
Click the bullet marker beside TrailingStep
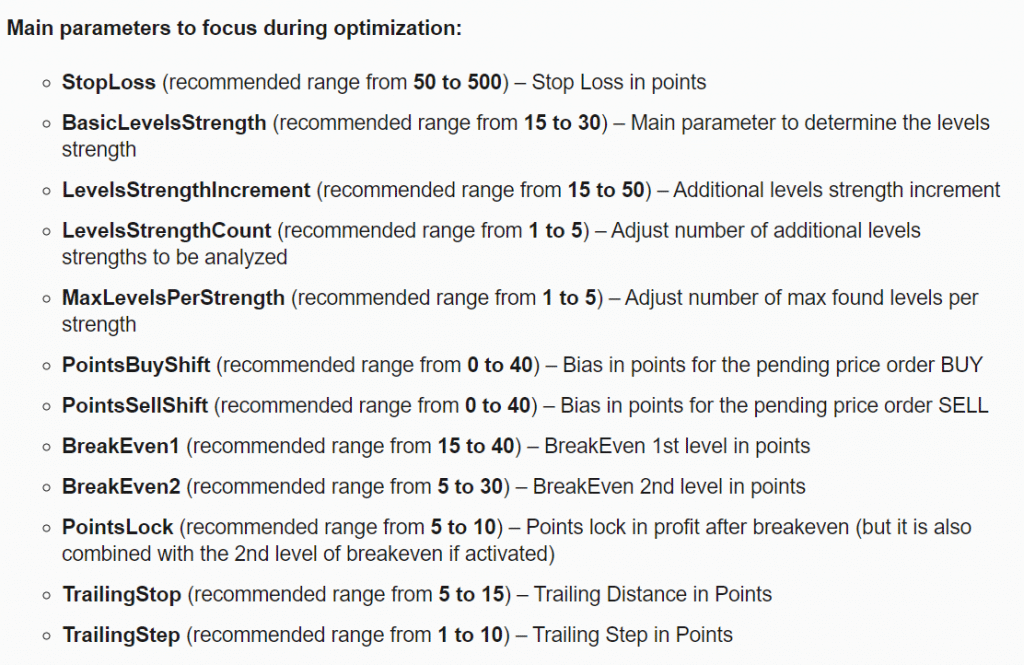47,635
